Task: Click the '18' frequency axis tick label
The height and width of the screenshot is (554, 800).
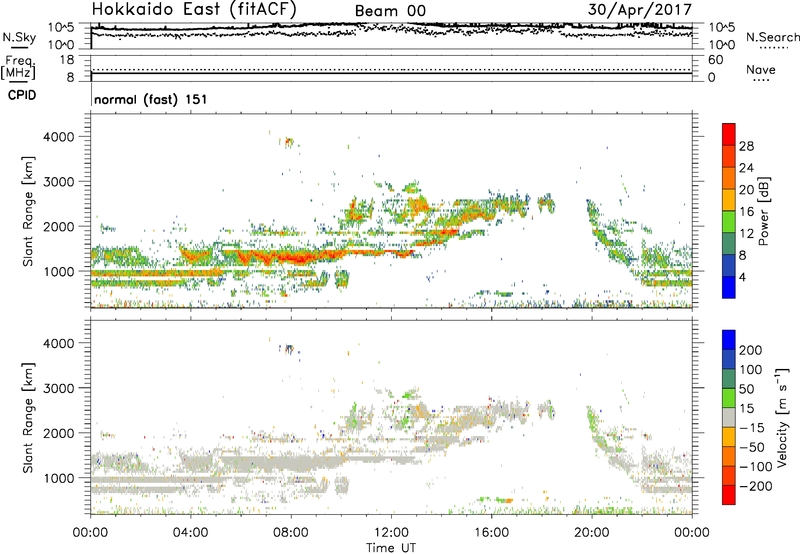Action: tap(67, 60)
